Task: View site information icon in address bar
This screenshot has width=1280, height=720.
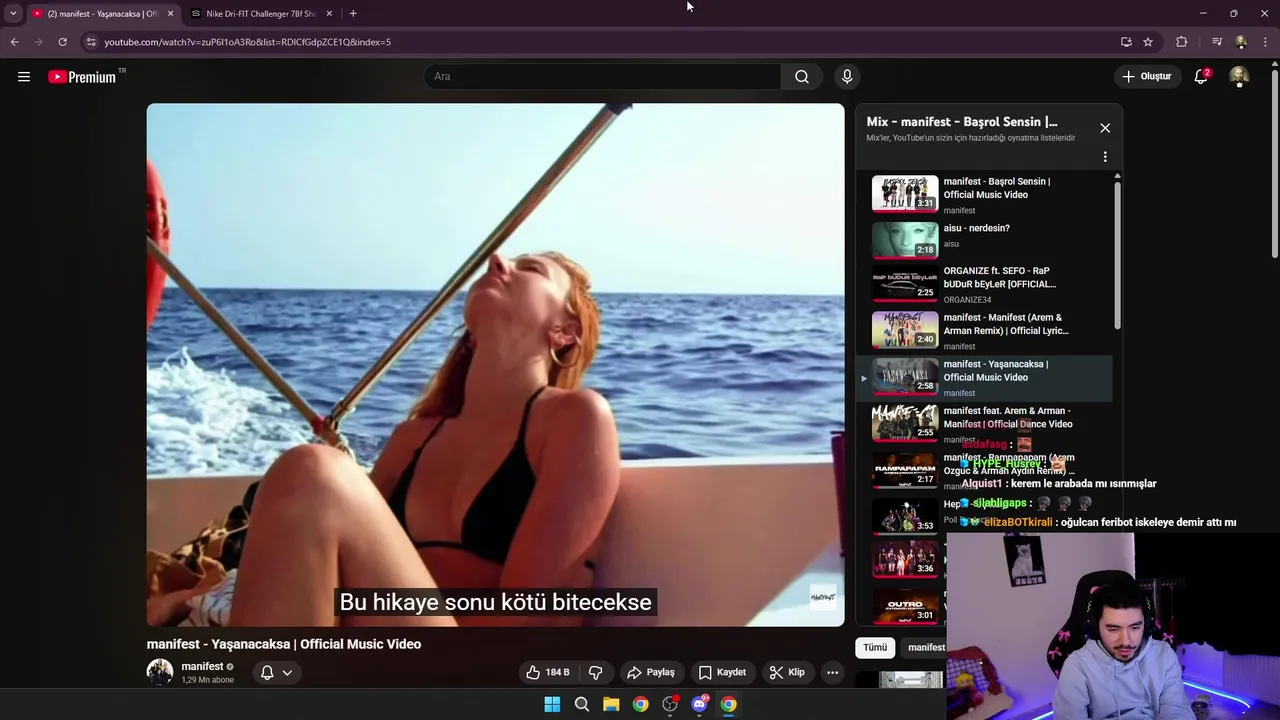Action: tap(91, 42)
